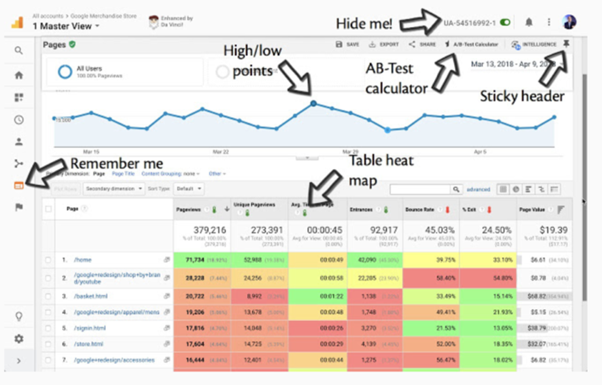The width and height of the screenshot is (602, 385).
Task: Open Audience person icon in sidebar
Action: [x=18, y=142]
